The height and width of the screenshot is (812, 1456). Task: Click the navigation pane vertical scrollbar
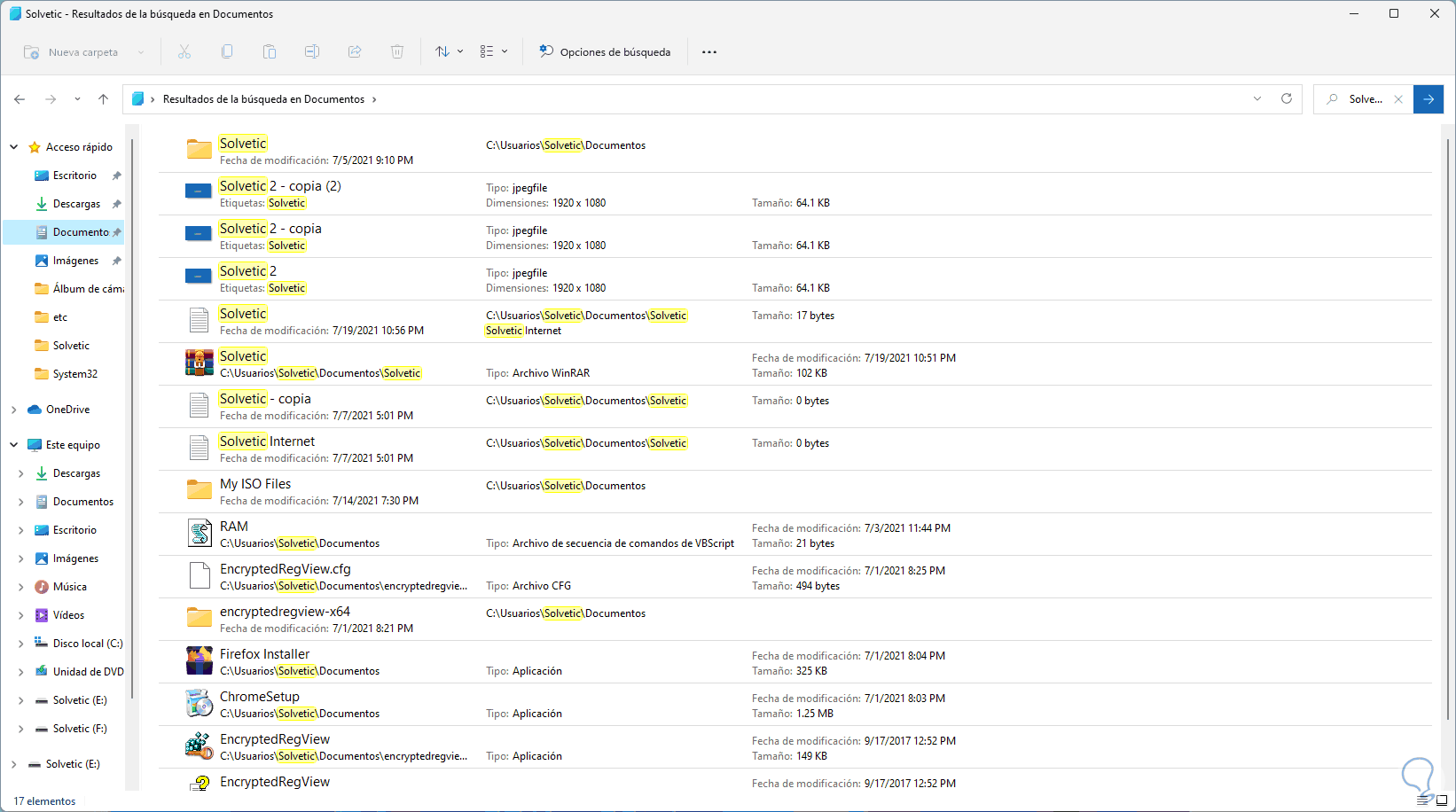tap(132, 417)
